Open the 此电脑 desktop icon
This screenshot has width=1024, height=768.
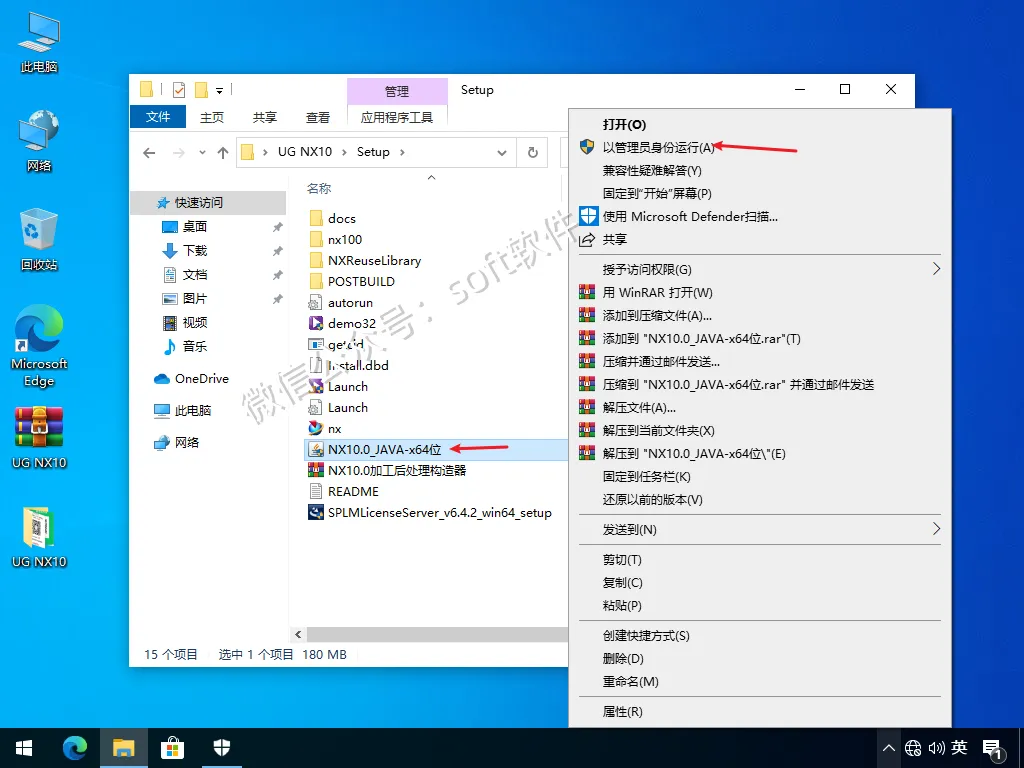(x=39, y=42)
